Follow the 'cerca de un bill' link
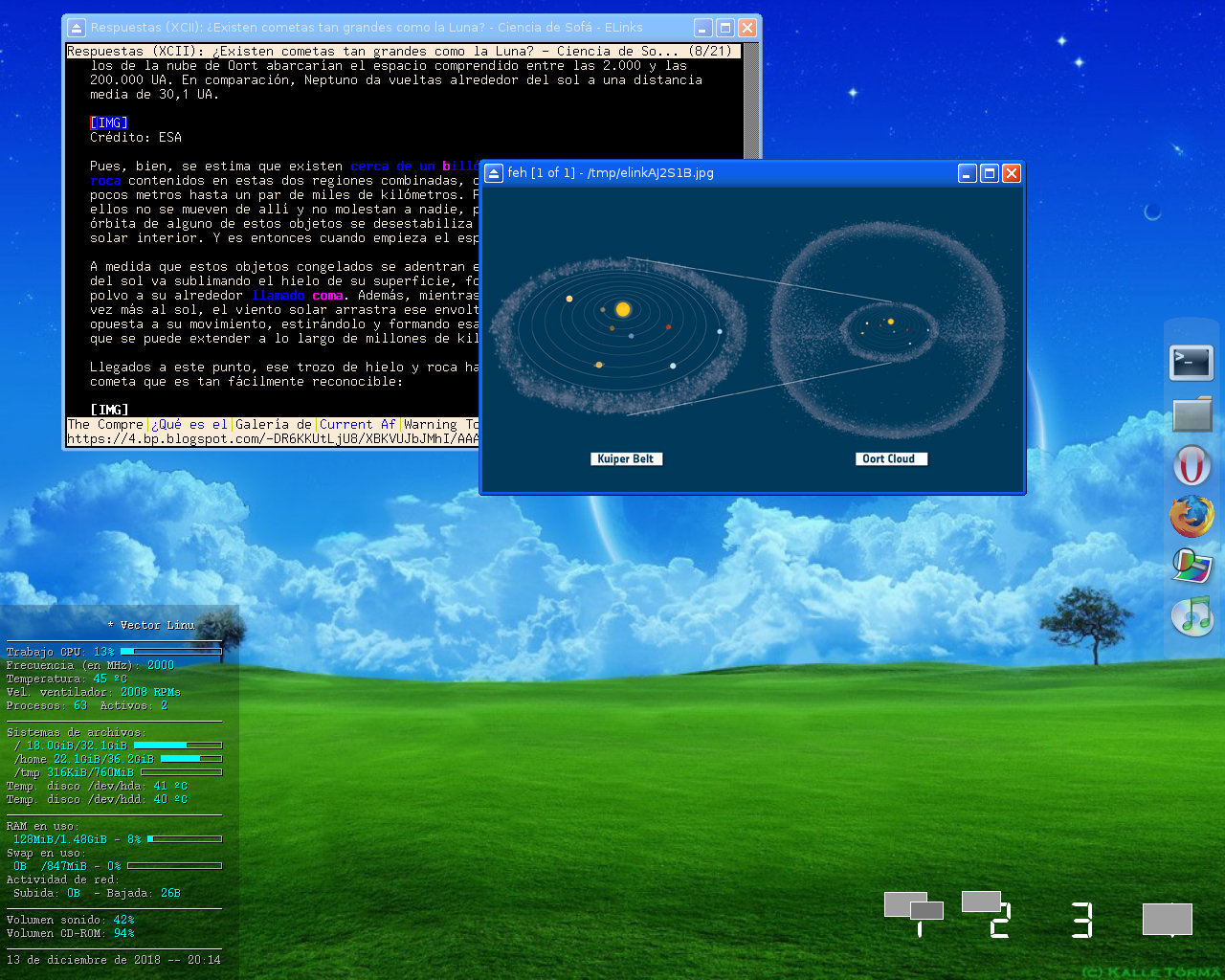Viewport: 1225px width, 980px height. click(413, 167)
